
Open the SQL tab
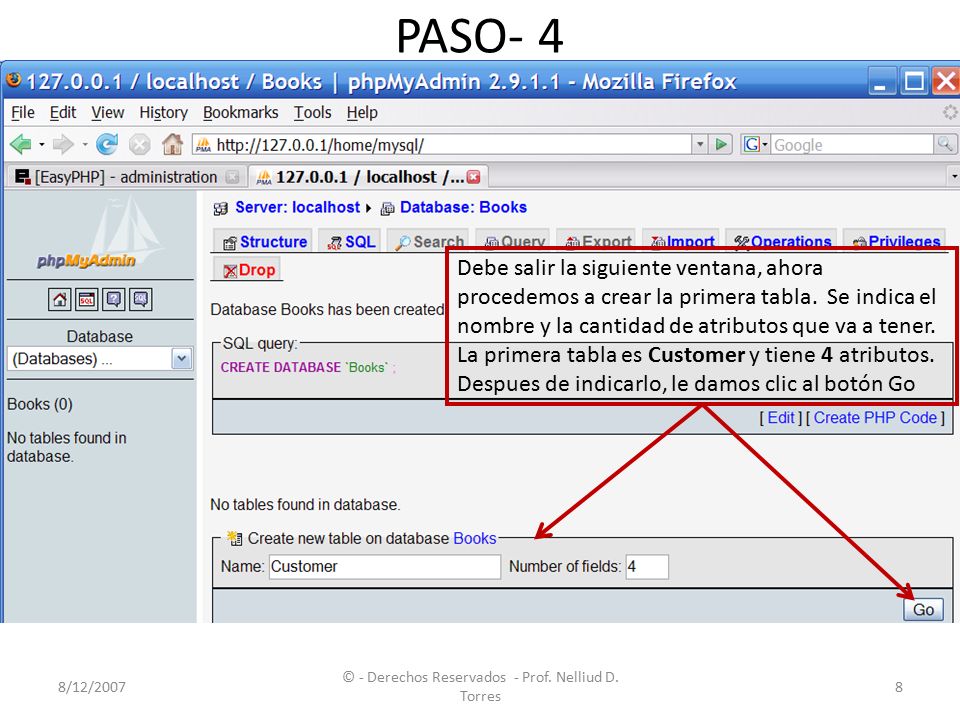click(x=351, y=242)
